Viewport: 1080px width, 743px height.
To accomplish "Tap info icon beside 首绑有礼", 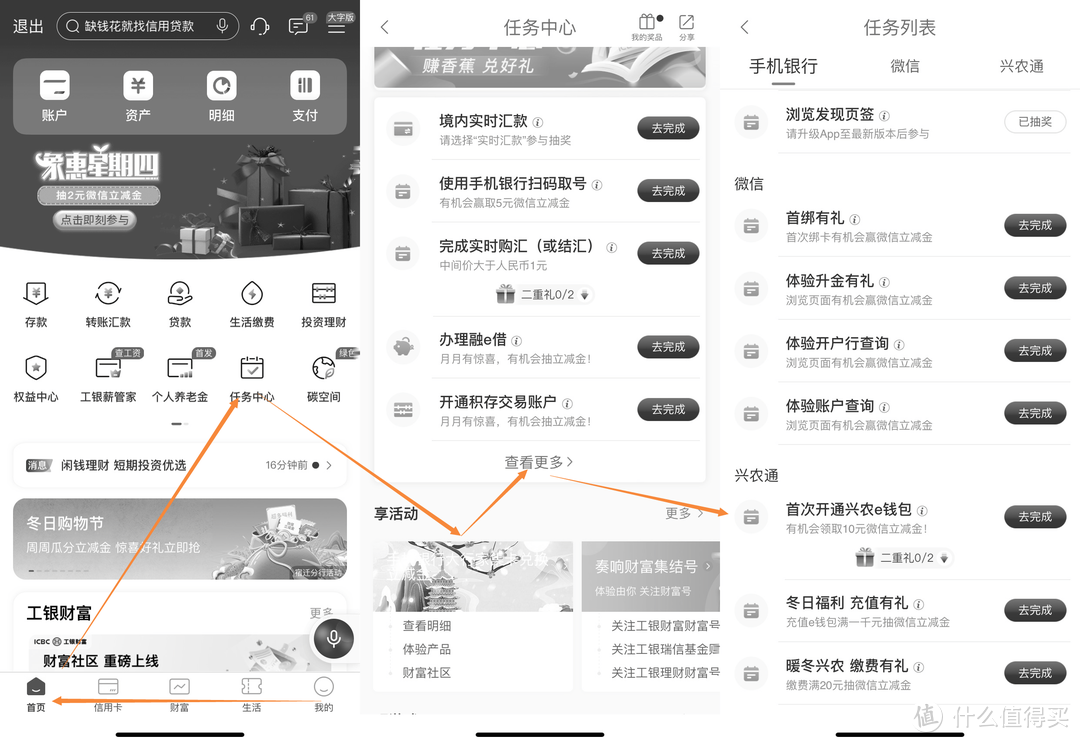I will click(x=855, y=219).
